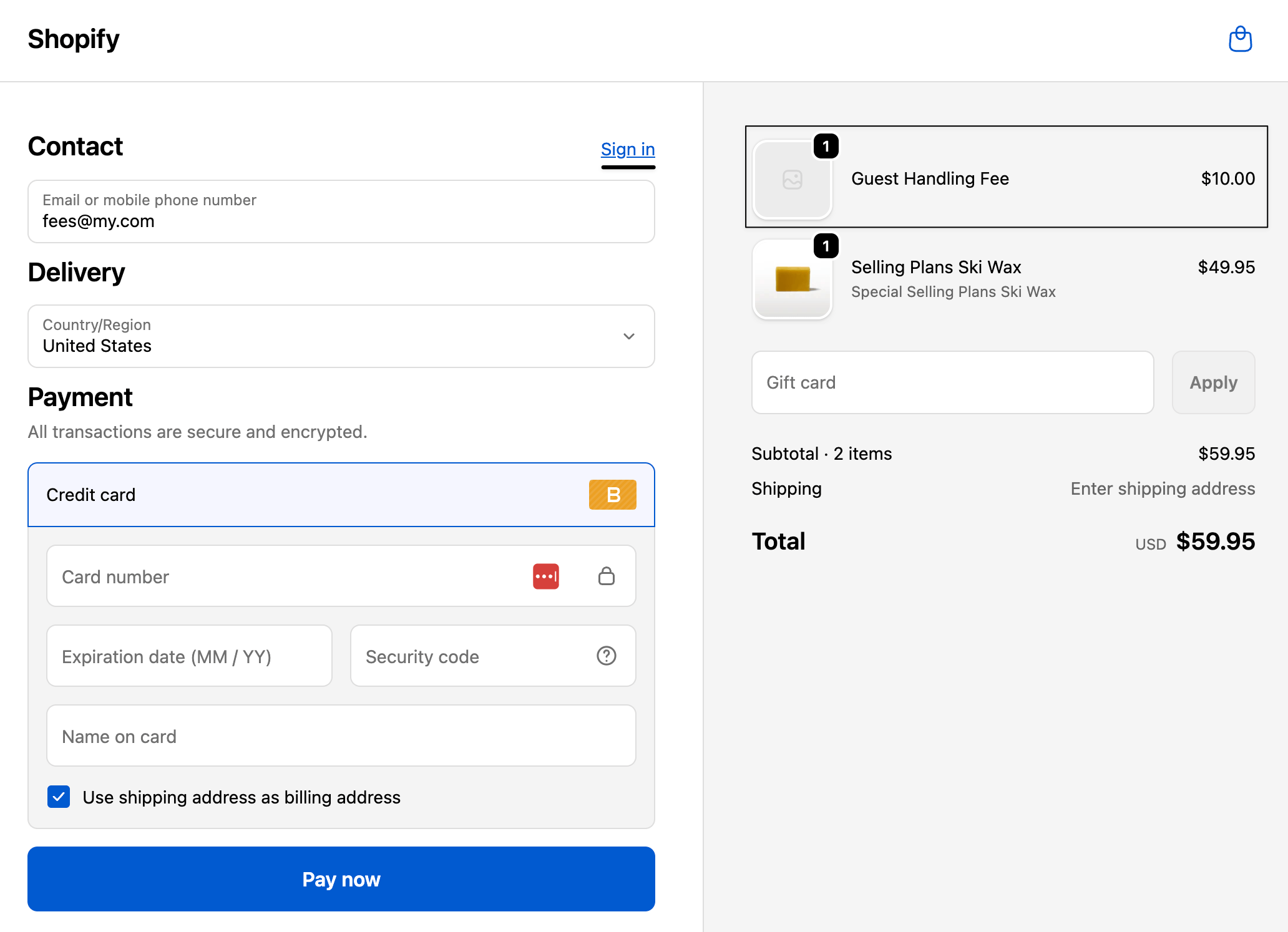This screenshot has width=1288, height=932.
Task: Focus the Gift card input field
Action: pyautogui.click(x=952, y=382)
